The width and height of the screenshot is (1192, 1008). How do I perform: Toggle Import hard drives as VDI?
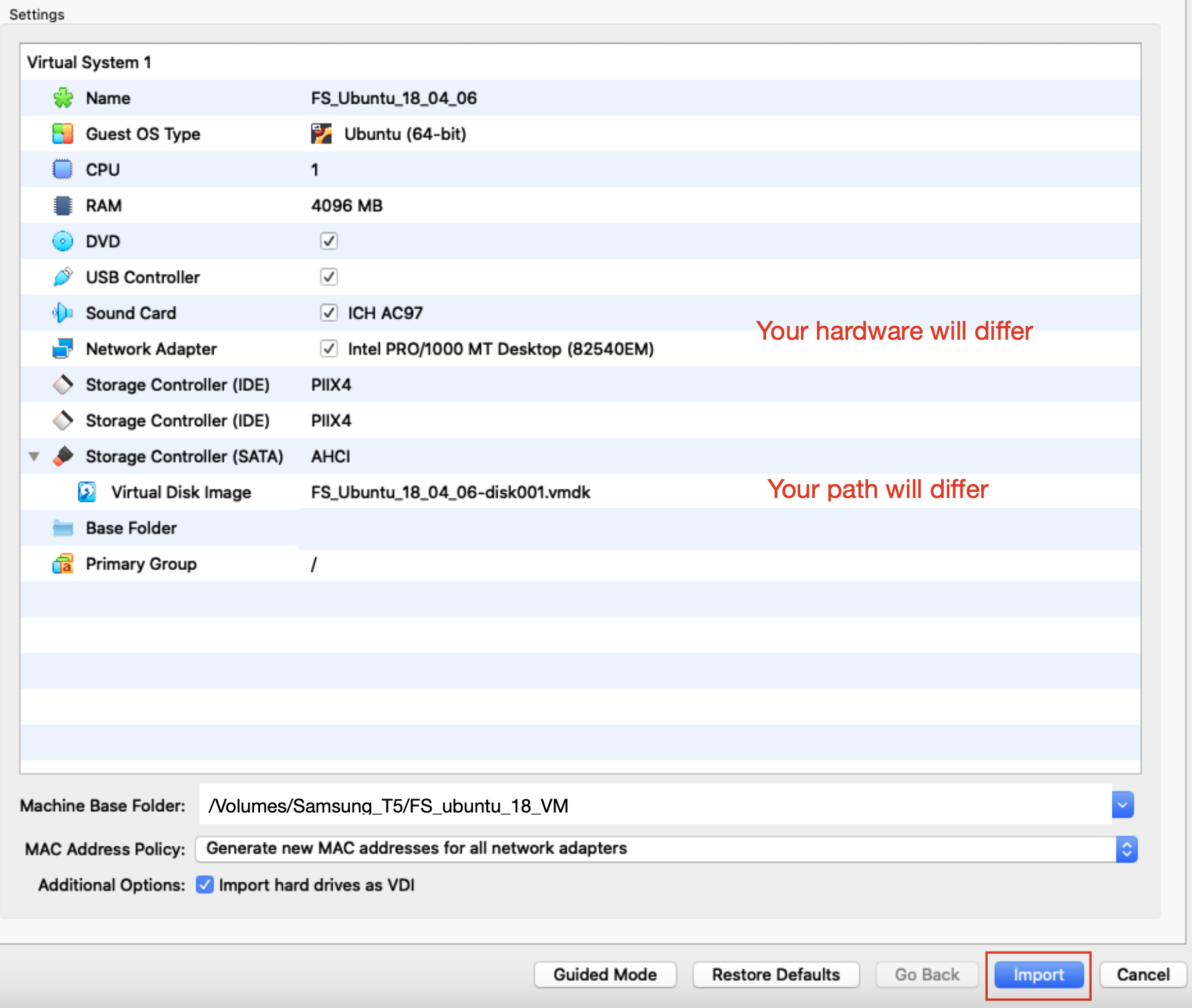pyautogui.click(x=205, y=885)
